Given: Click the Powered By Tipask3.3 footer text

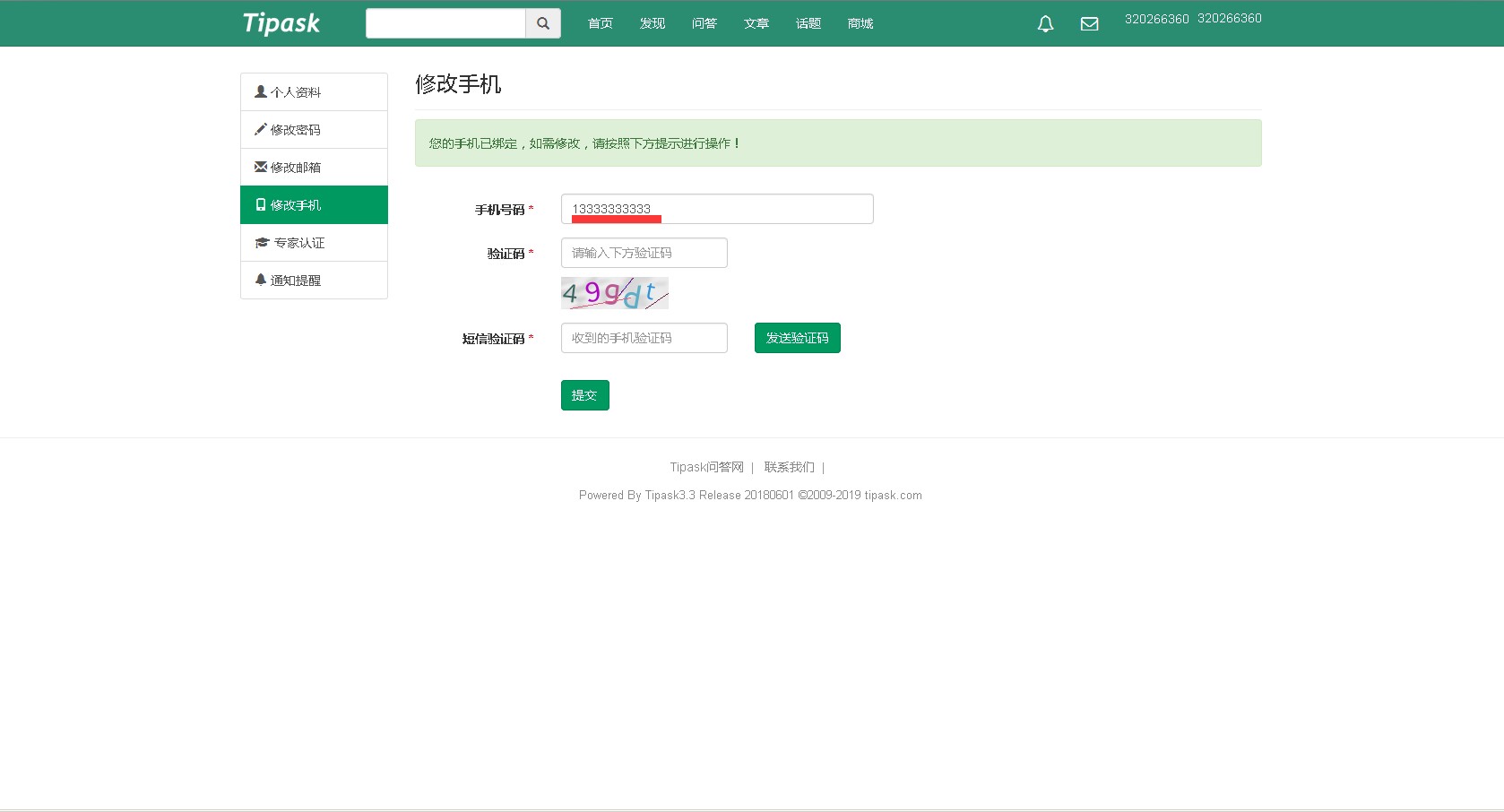Looking at the screenshot, I should tap(750, 495).
